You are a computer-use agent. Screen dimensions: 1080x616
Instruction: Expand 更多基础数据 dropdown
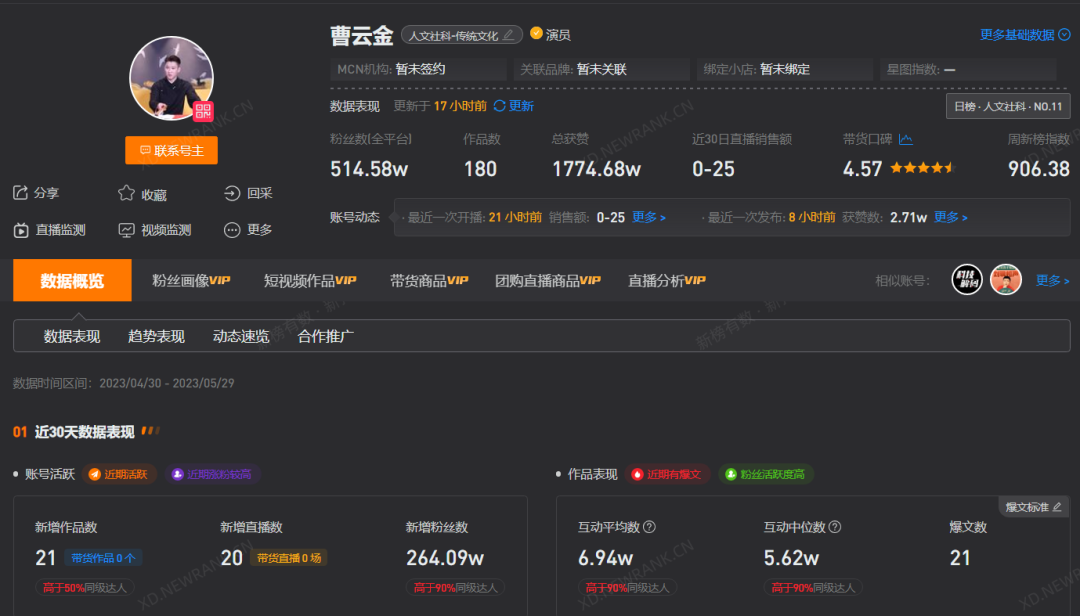coord(1026,34)
